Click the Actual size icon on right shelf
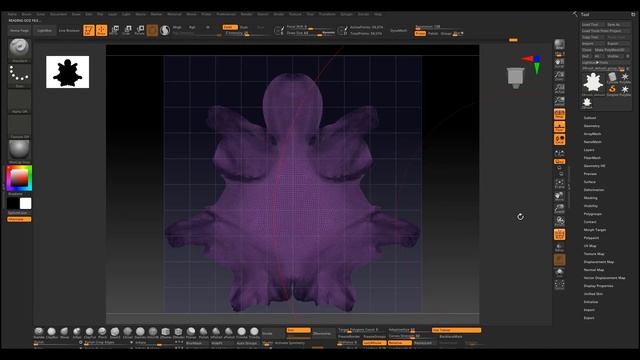 coord(559,88)
